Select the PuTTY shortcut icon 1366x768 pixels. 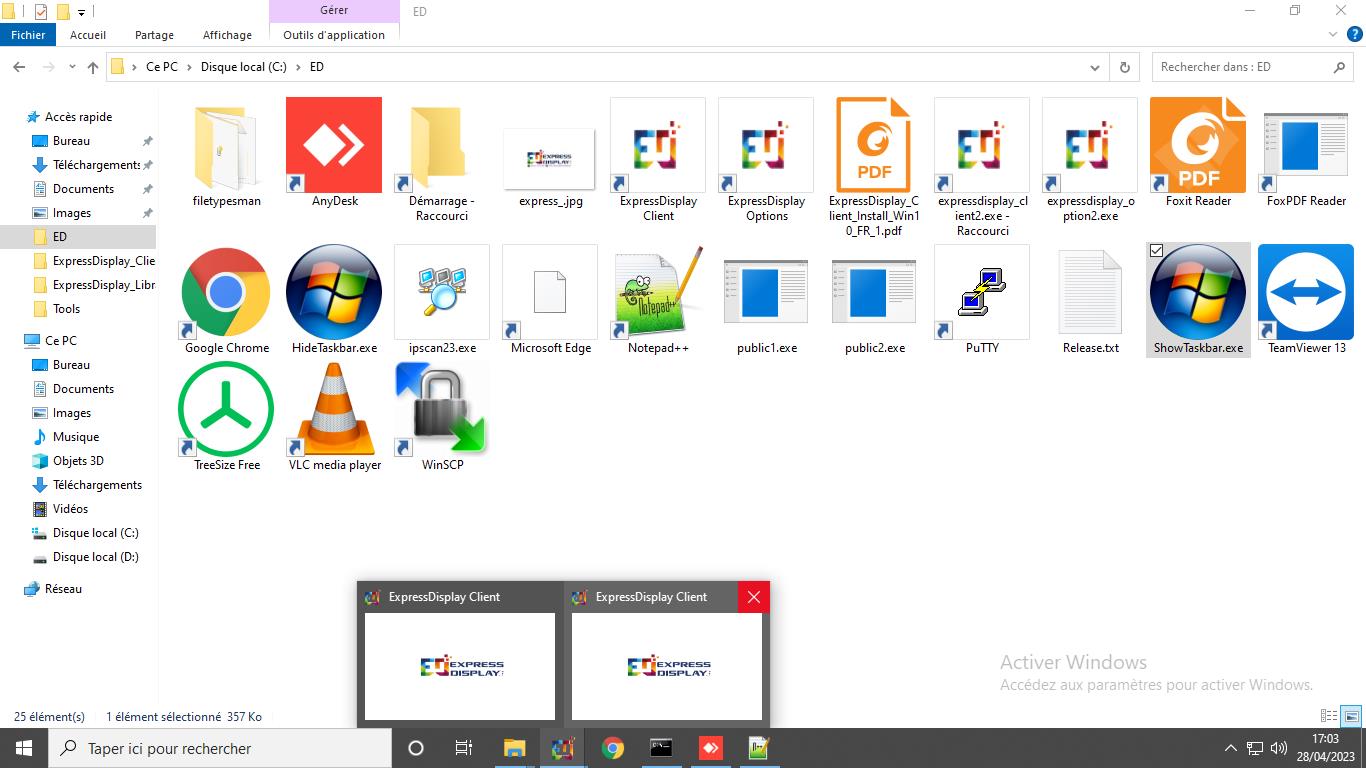(x=982, y=293)
